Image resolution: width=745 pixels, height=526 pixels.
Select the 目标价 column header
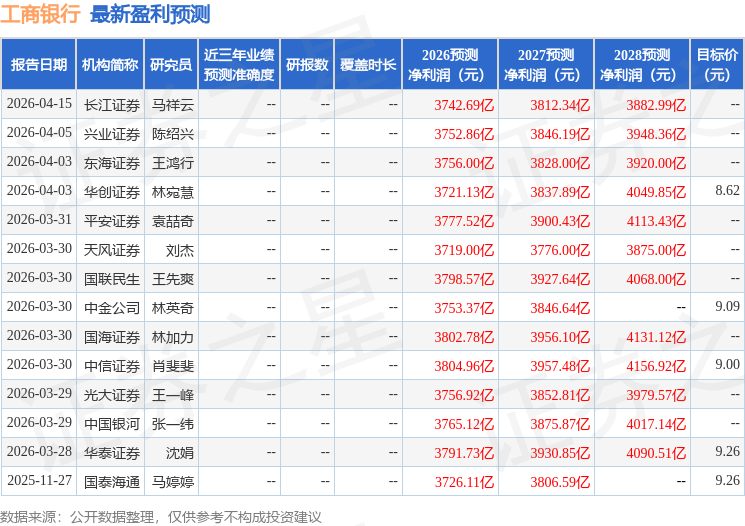coord(716,65)
